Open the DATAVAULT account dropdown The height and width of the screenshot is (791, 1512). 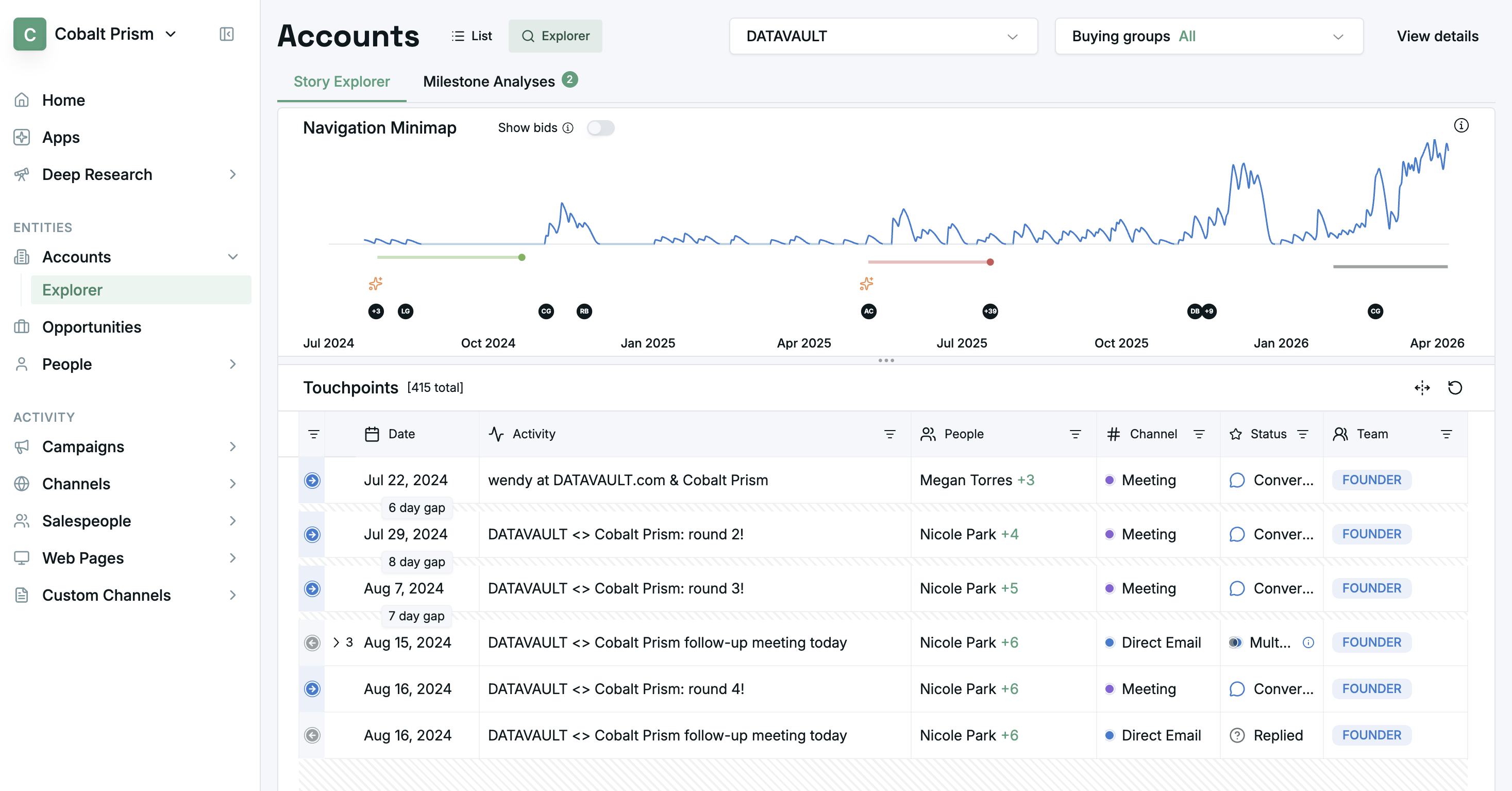point(883,37)
